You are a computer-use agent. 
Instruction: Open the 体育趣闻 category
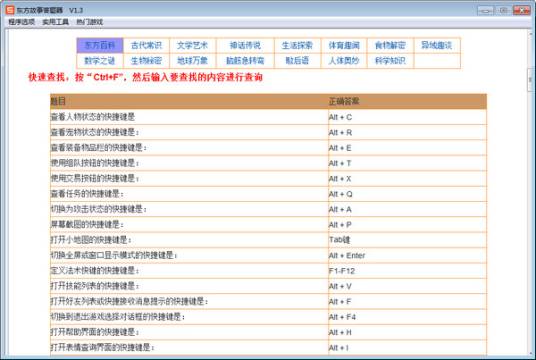[344, 45]
